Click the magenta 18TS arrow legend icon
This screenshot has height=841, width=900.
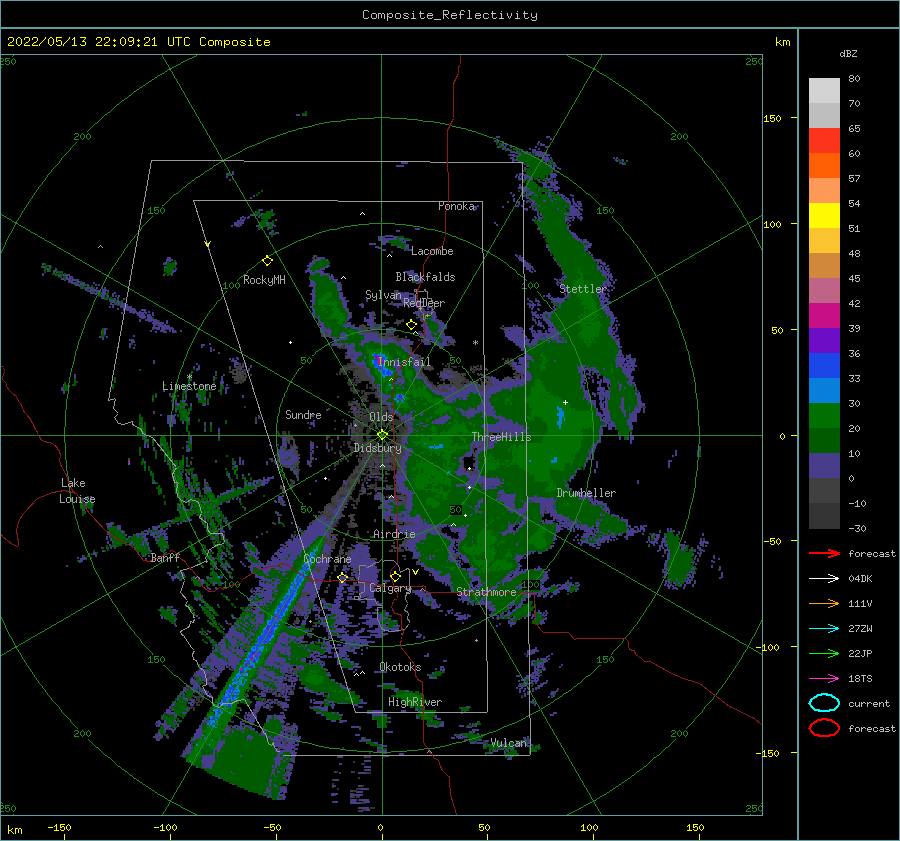tap(824, 679)
